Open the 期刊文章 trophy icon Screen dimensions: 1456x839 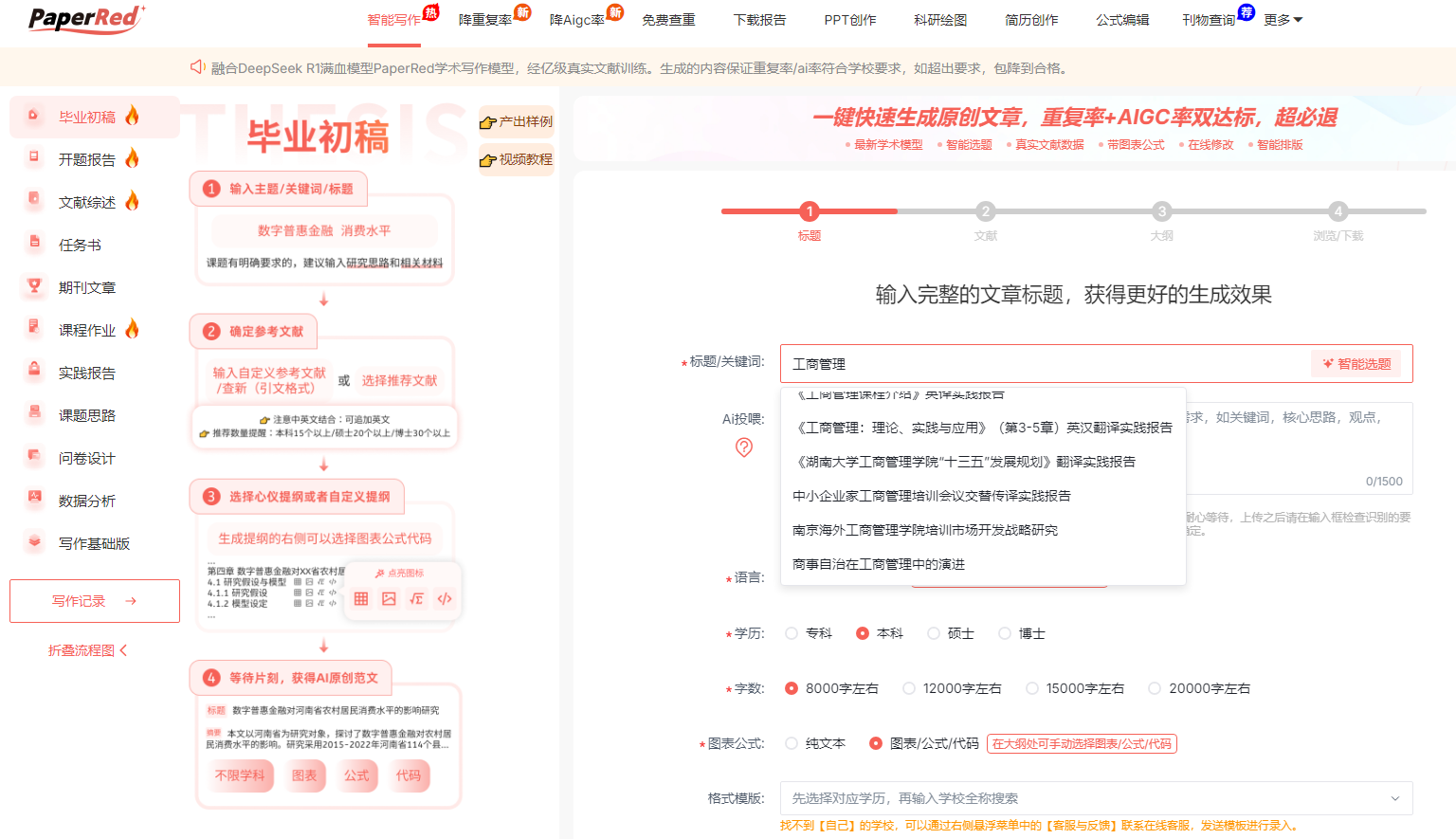[x=34, y=285]
